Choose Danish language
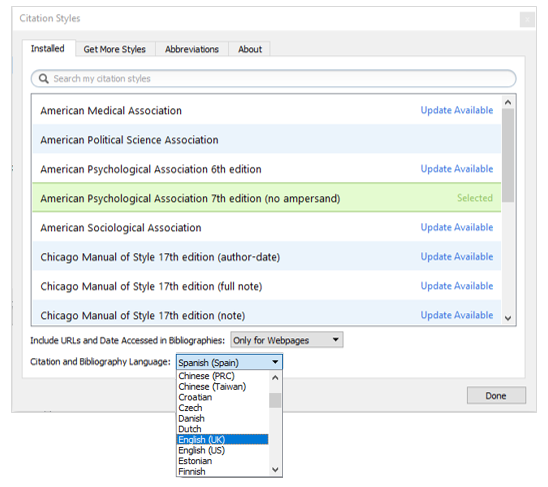548x487 pixels. [x=223, y=418]
